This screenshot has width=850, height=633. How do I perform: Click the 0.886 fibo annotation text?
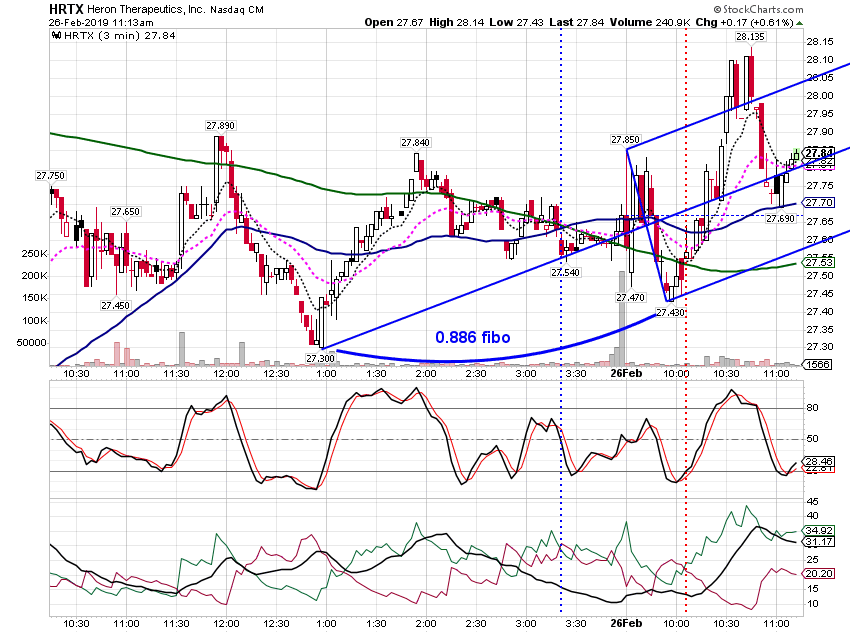click(473, 338)
